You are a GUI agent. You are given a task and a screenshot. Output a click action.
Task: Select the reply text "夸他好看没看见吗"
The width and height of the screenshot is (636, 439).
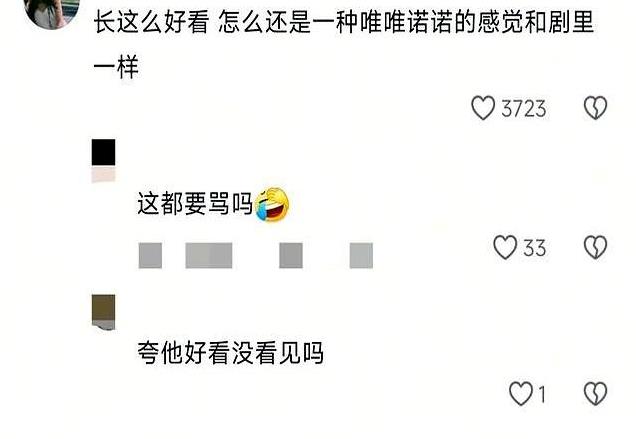pos(230,353)
